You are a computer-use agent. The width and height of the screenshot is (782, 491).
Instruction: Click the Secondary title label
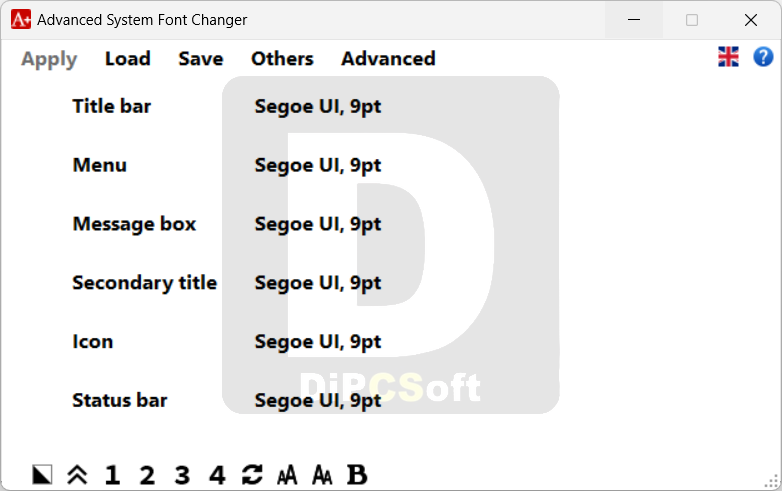coord(145,283)
